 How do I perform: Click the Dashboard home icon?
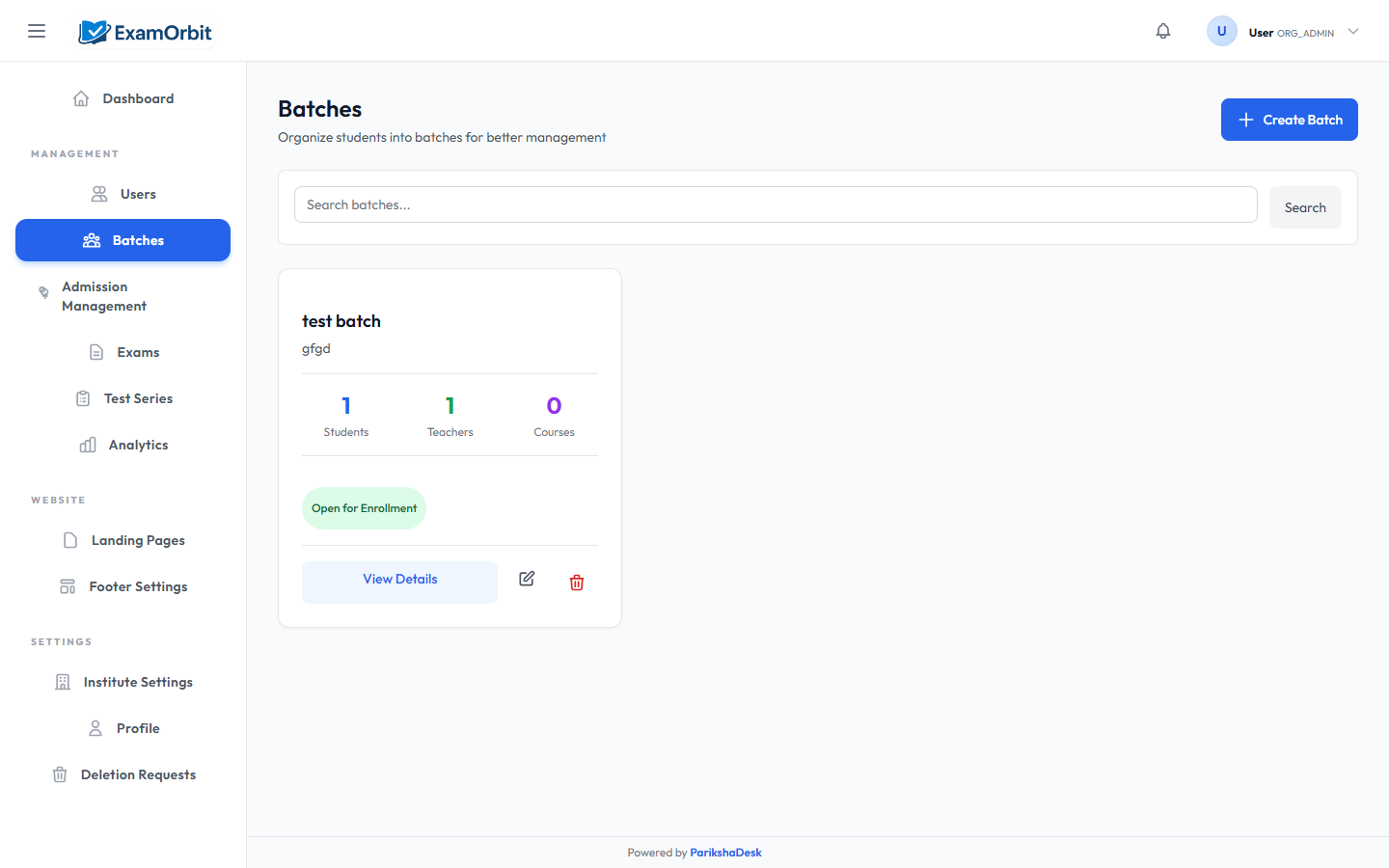tap(81, 98)
